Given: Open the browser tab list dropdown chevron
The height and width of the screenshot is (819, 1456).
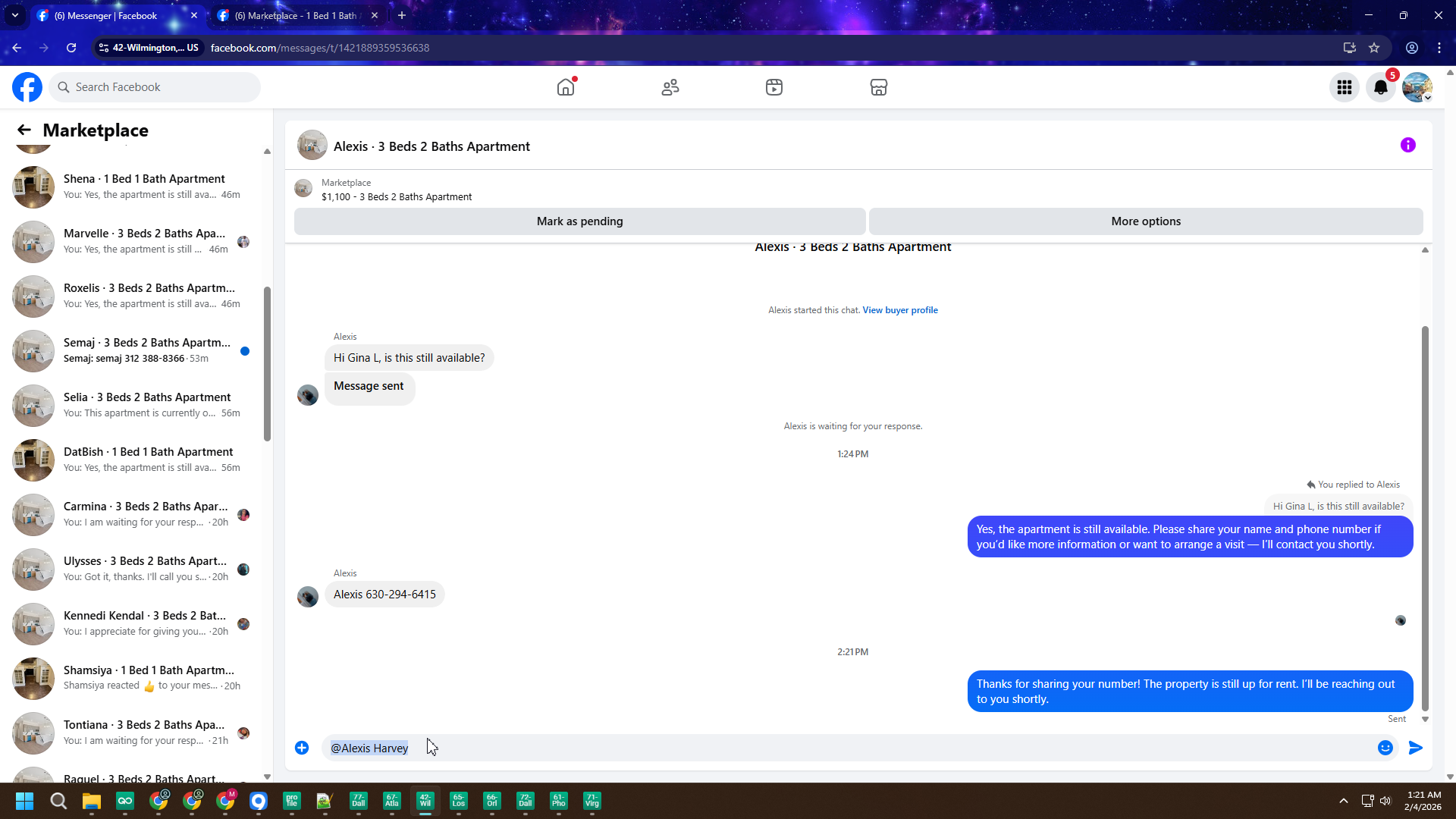Looking at the screenshot, I should pyautogui.click(x=14, y=15).
